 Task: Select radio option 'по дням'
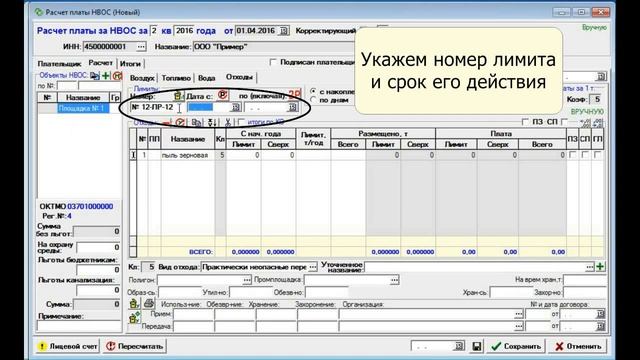[313, 100]
